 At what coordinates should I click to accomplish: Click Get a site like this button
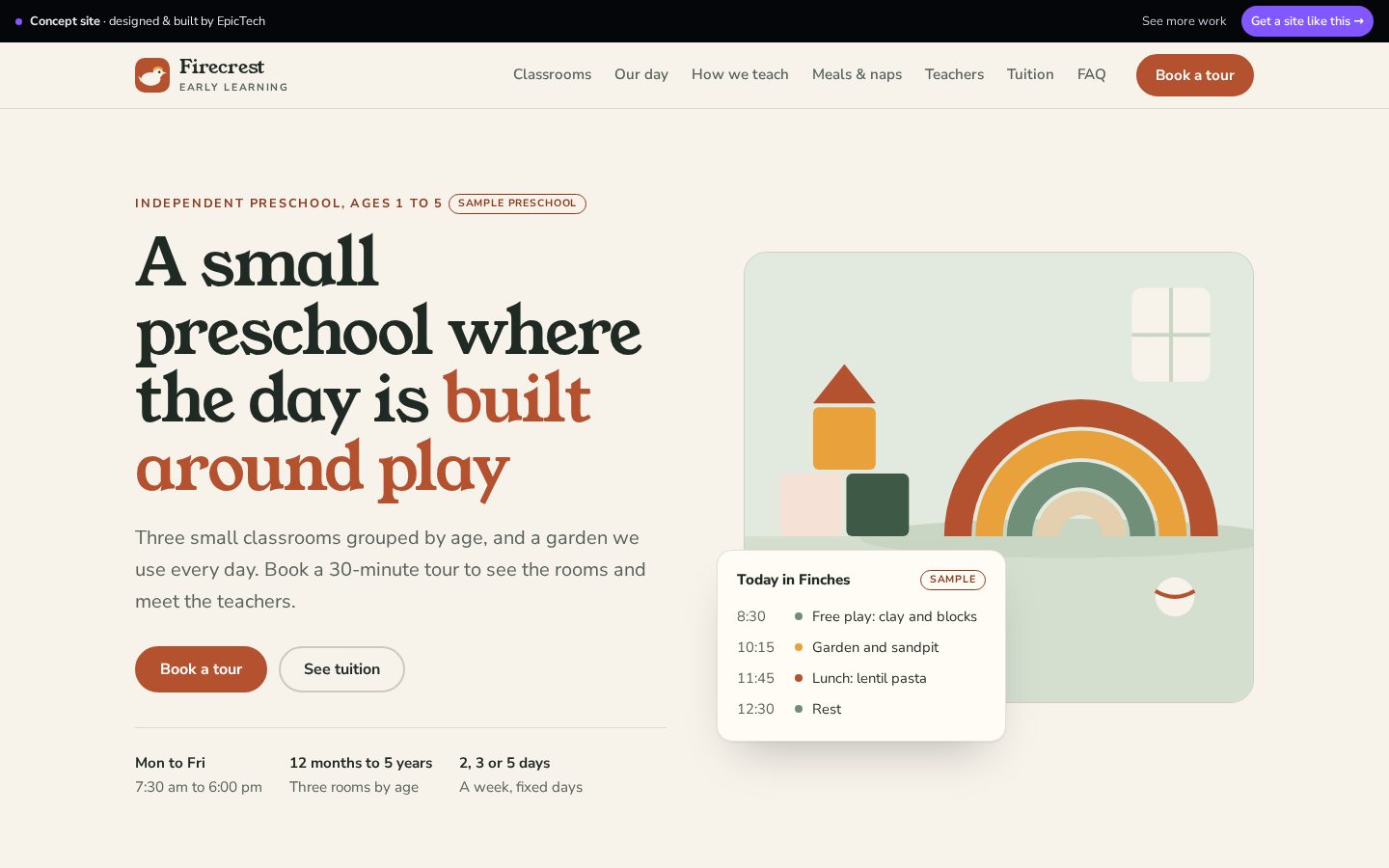[1307, 21]
